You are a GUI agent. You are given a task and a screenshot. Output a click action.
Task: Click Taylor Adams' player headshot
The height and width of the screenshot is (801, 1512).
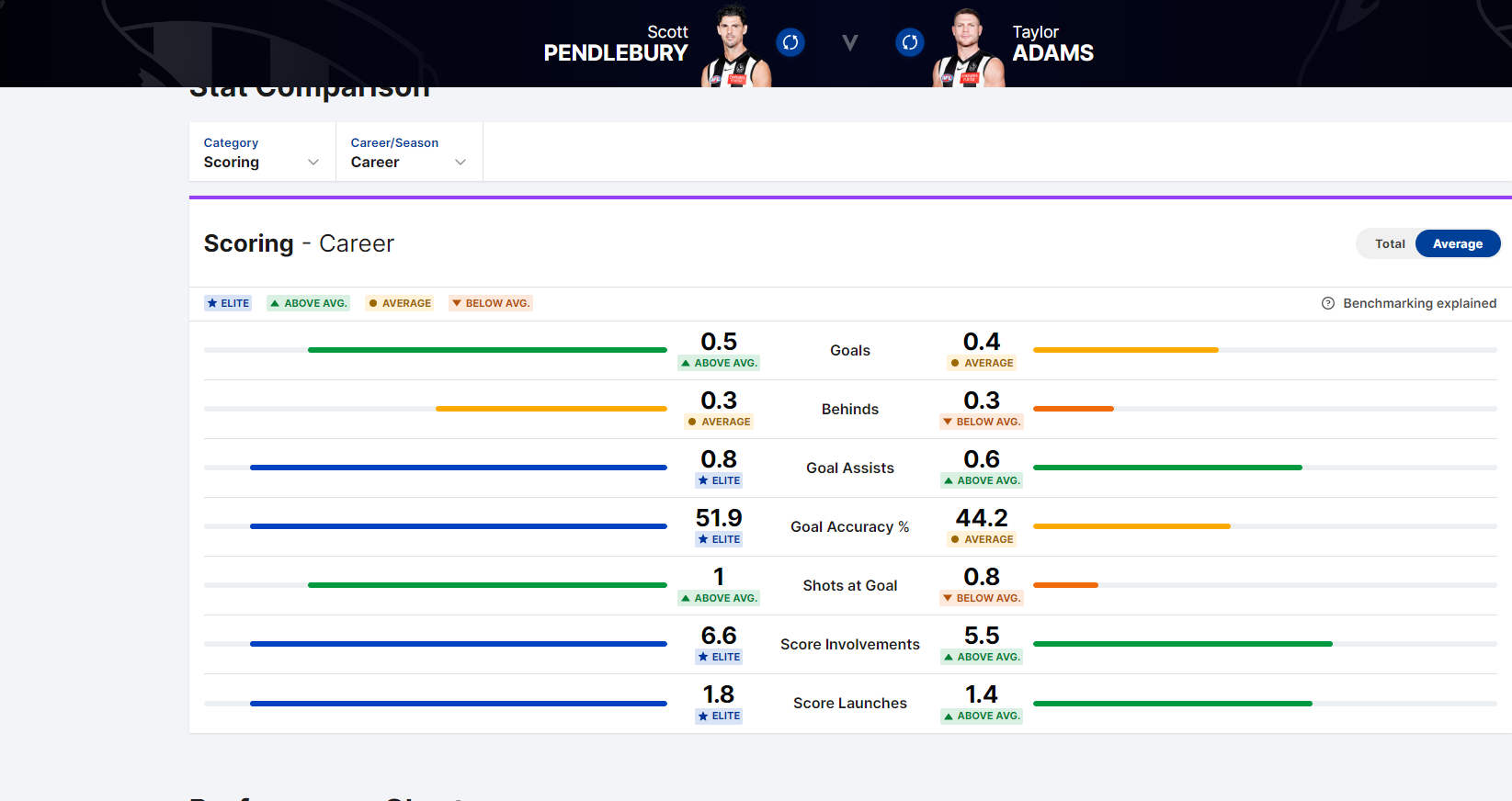(x=969, y=48)
